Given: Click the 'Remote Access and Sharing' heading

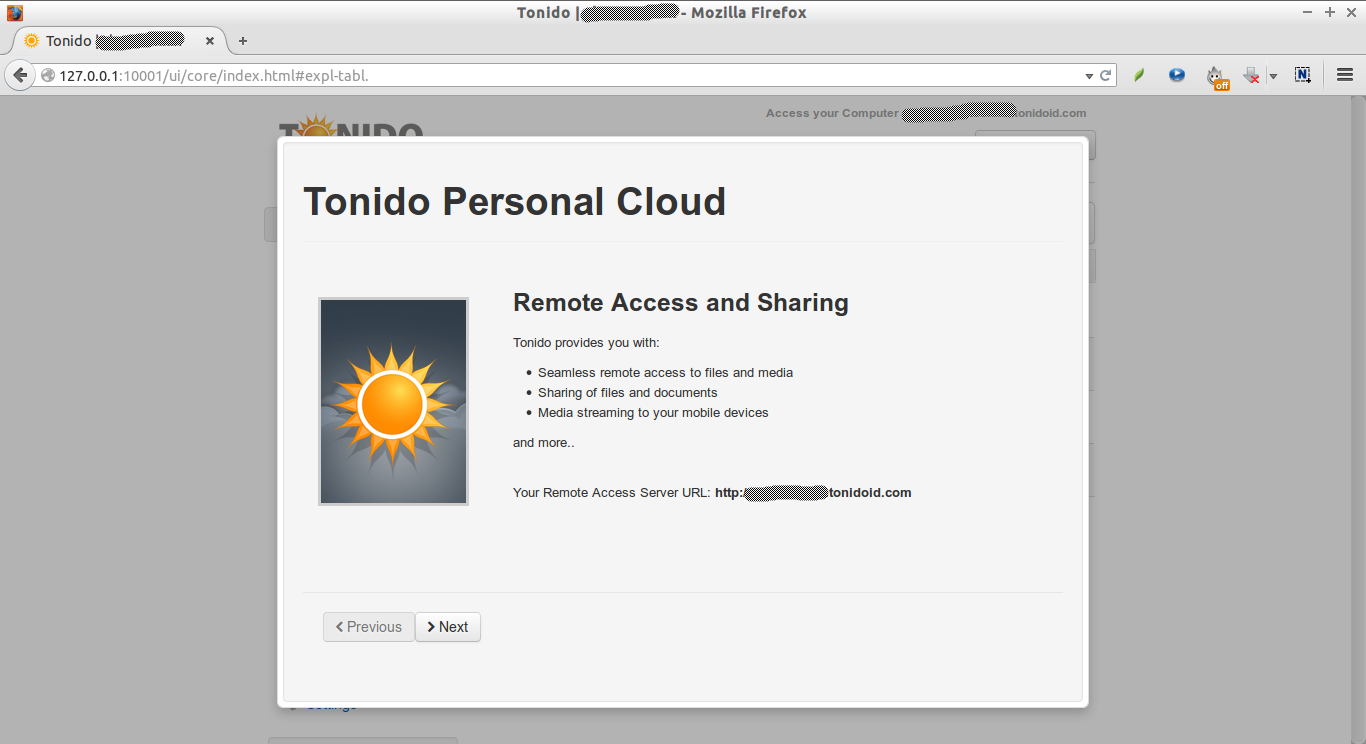Looking at the screenshot, I should (681, 303).
